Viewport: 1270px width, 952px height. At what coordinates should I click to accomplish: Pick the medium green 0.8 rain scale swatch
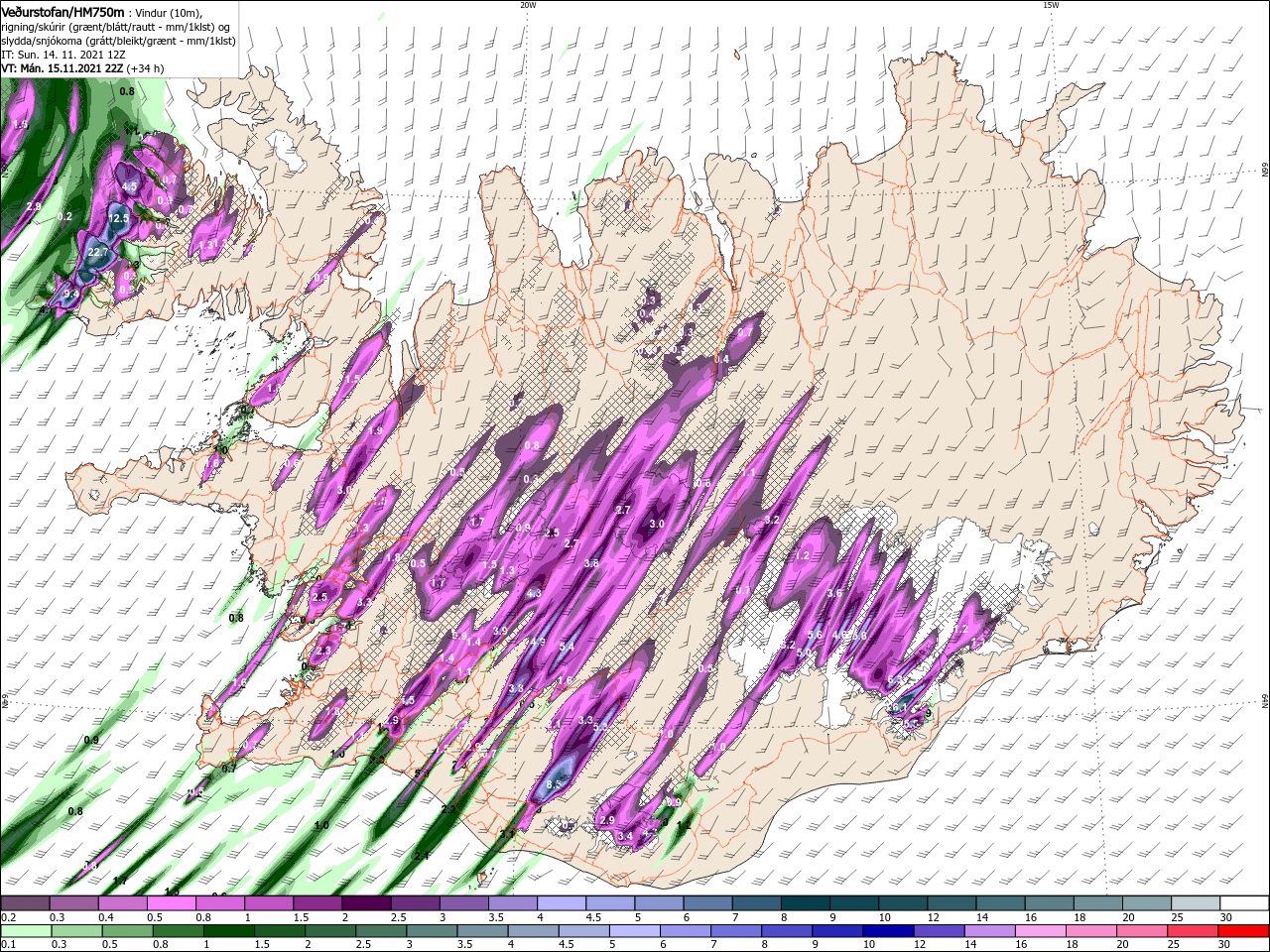178,931
